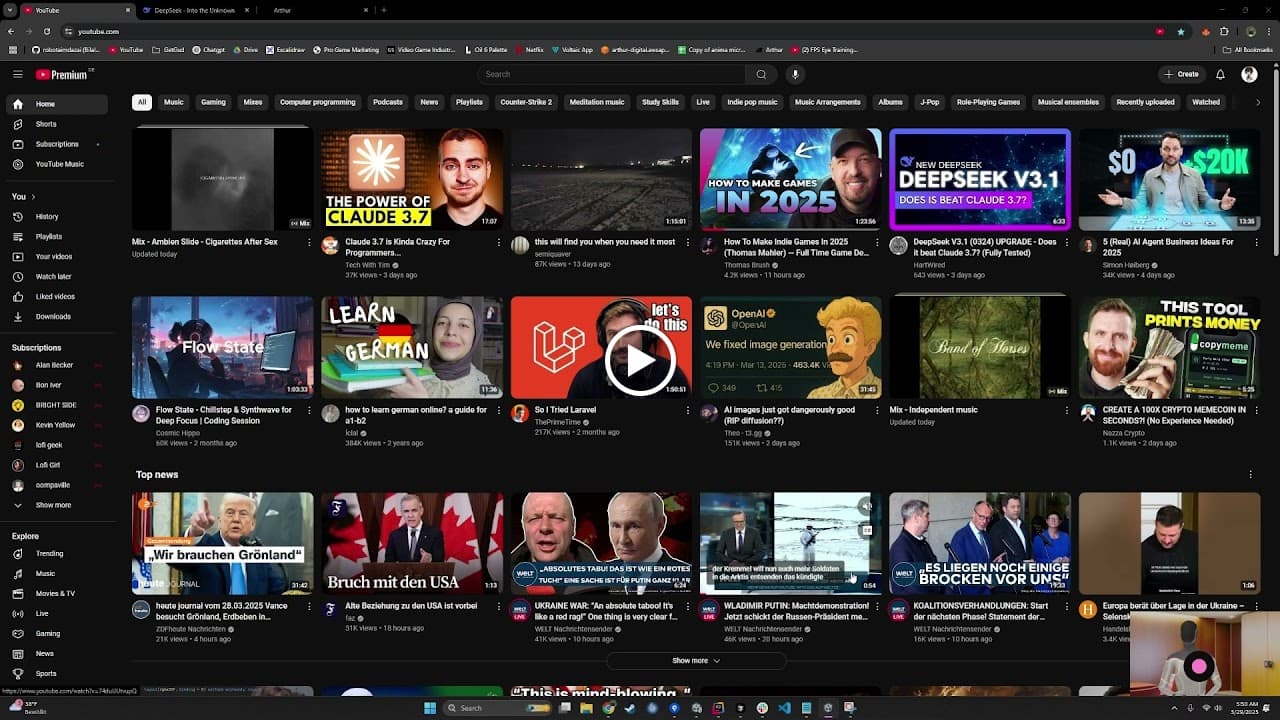Expand Show more under Subscriptions
The width and height of the screenshot is (1280, 720).
(53, 506)
